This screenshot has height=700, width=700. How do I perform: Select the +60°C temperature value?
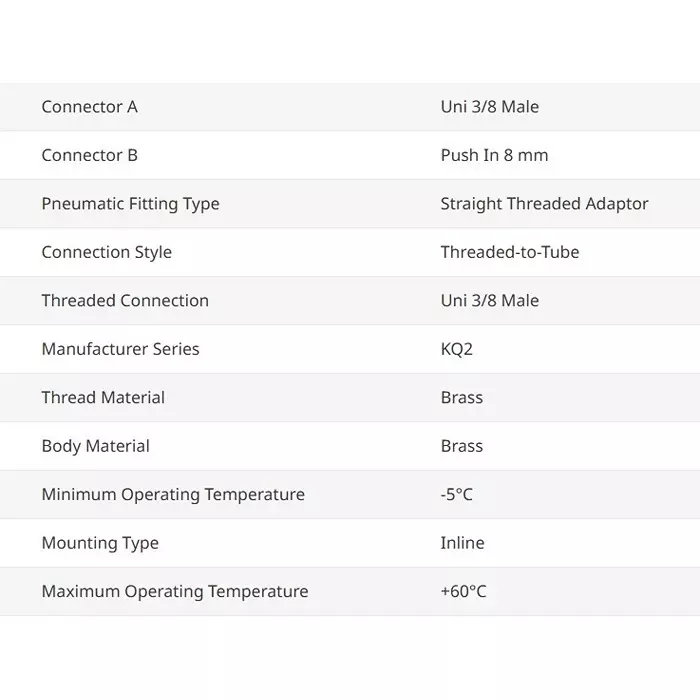tap(463, 592)
